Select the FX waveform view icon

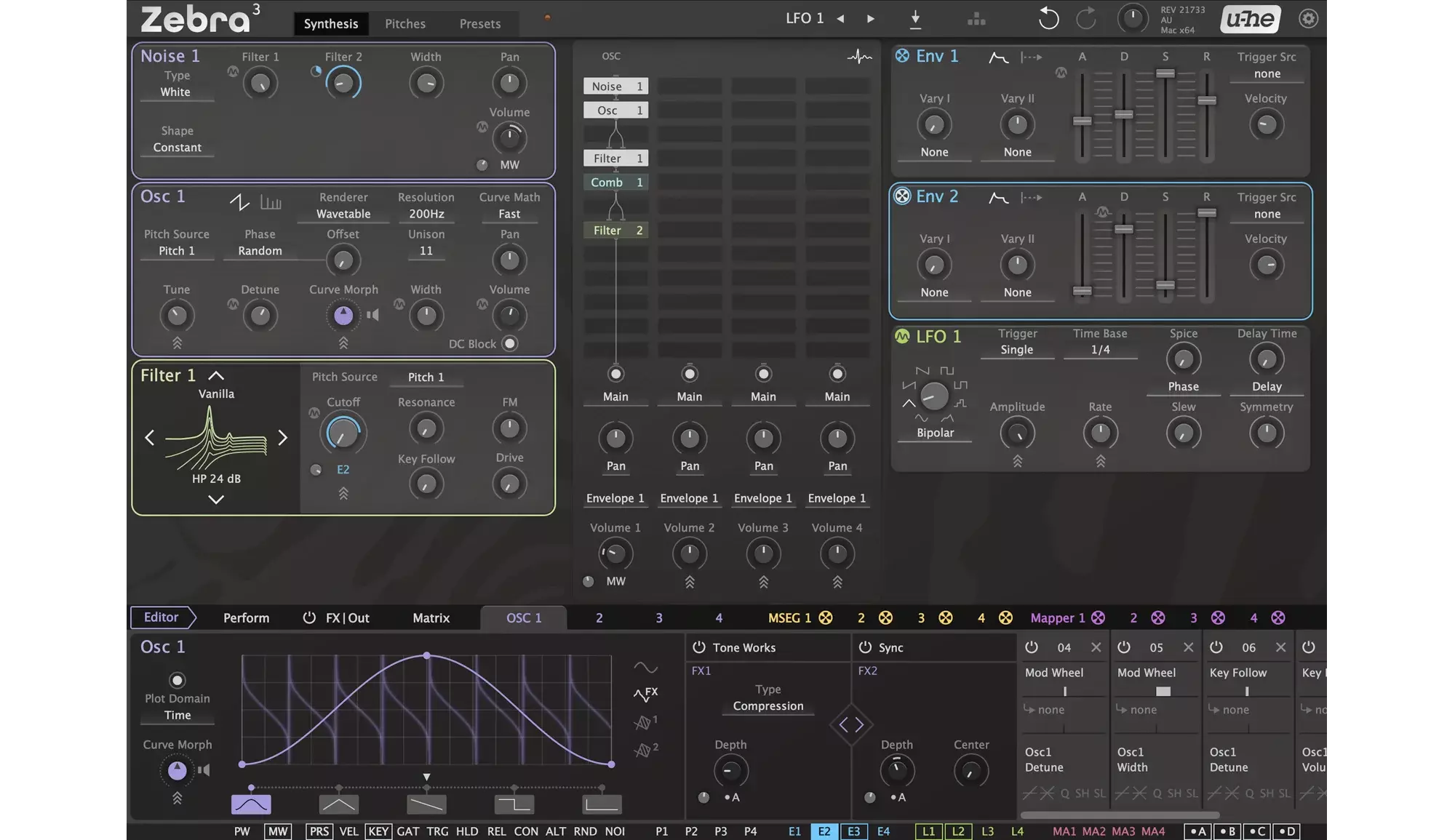coord(645,694)
